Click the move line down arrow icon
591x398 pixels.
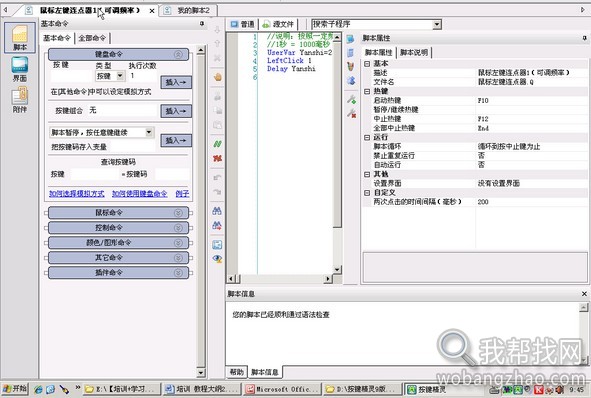coord(217,30)
